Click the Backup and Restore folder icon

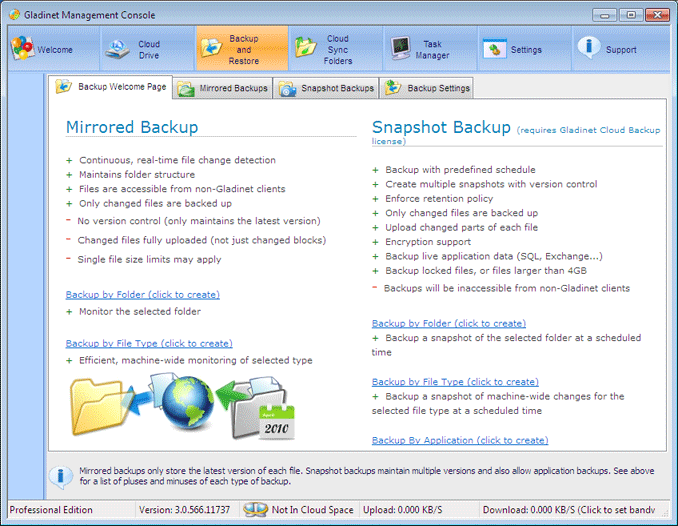click(x=211, y=48)
